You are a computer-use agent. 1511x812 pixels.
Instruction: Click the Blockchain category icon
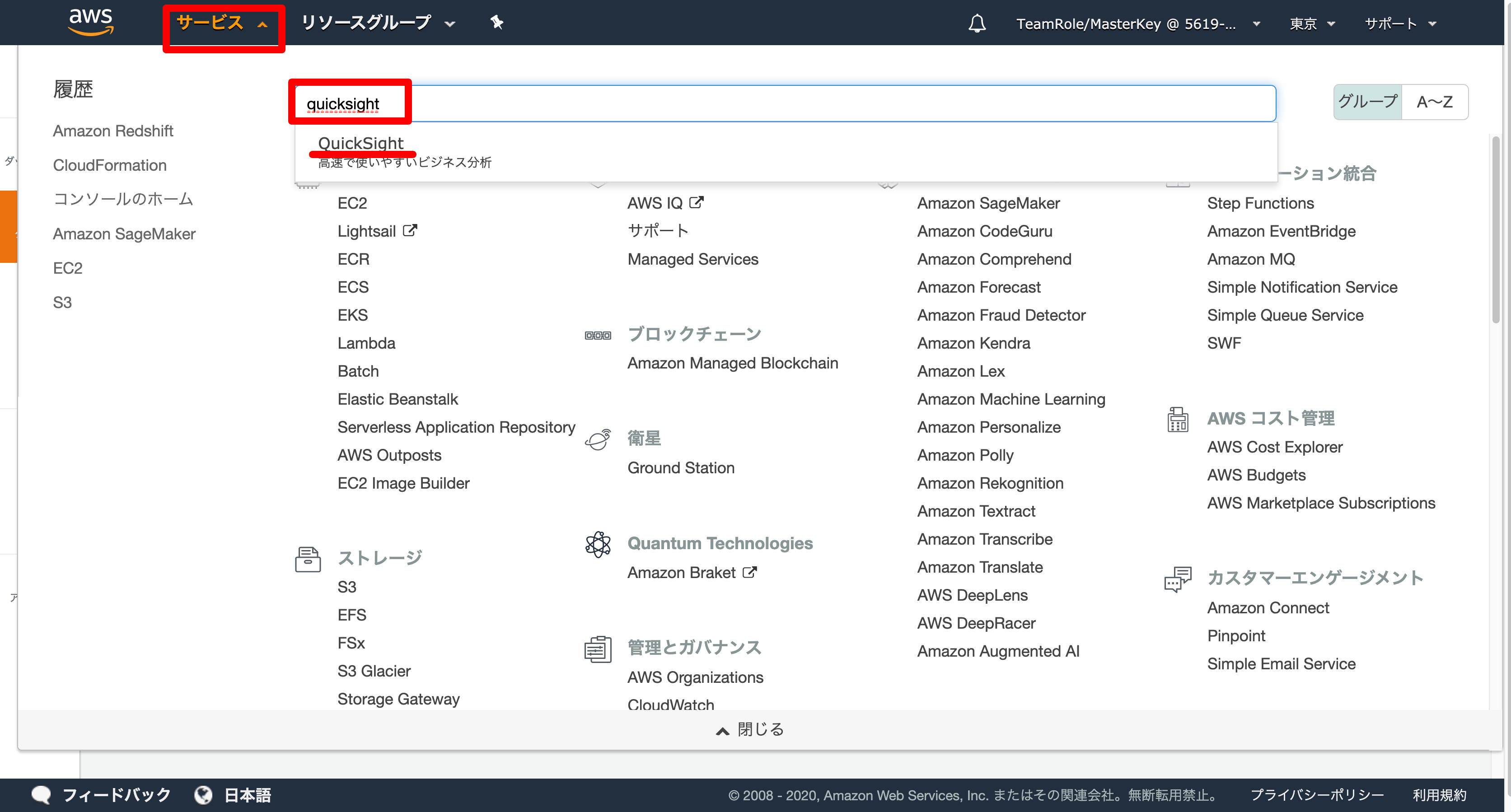[x=598, y=336]
